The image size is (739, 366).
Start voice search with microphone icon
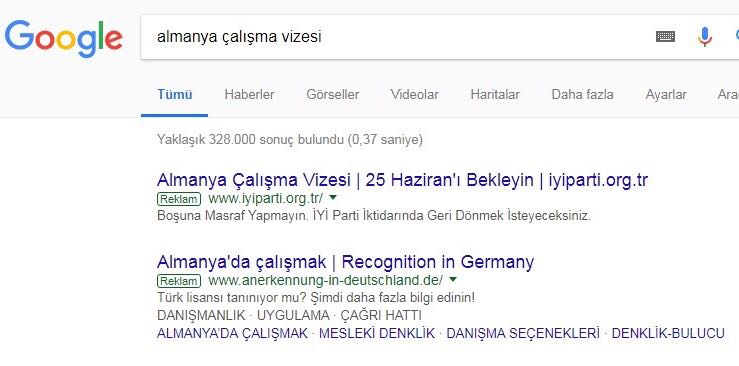[x=705, y=37]
